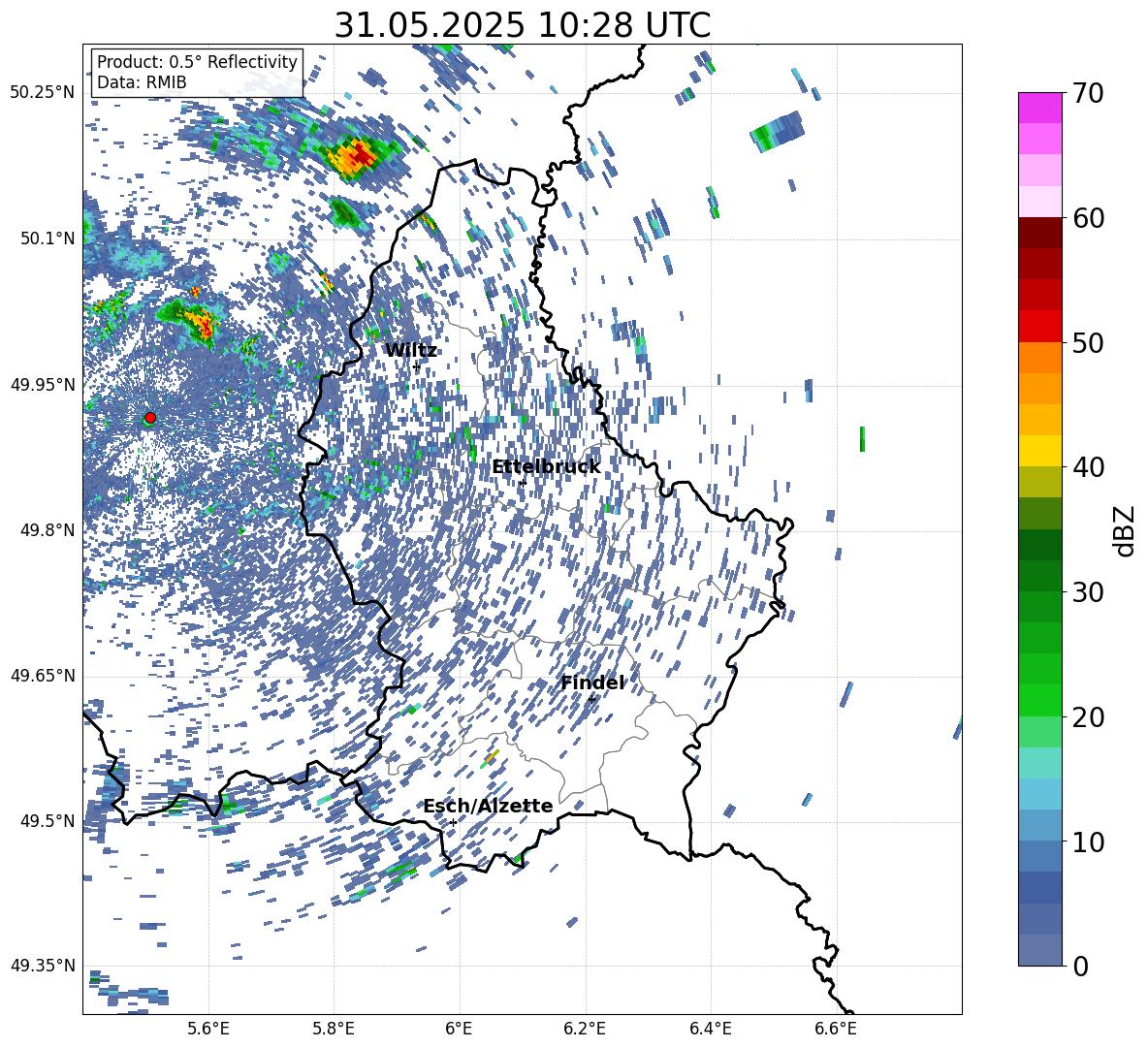Click the 6°E longitude tick label
Image resolution: width=1148 pixels, height=1048 pixels.
coord(459,1029)
